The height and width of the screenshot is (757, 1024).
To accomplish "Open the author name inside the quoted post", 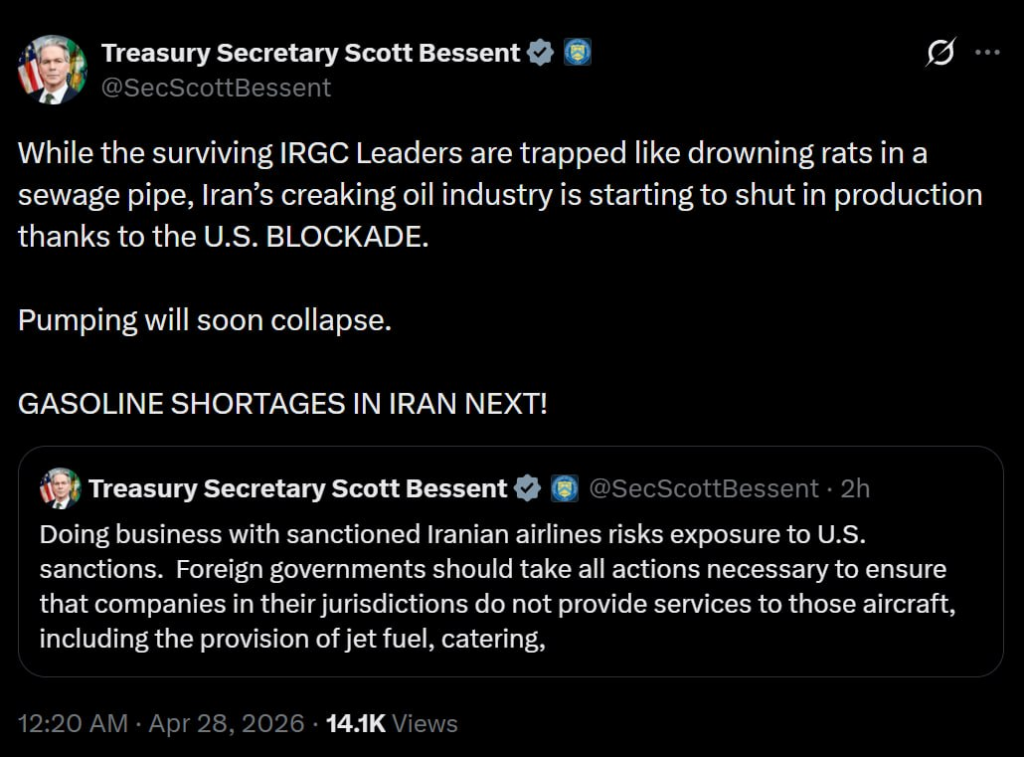I will click(x=298, y=488).
